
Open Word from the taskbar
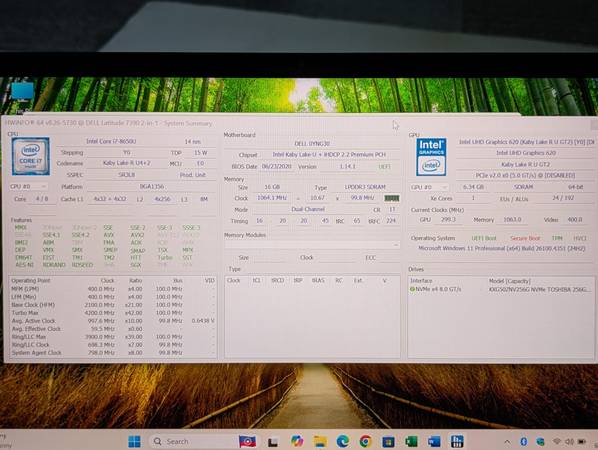tap(434, 442)
